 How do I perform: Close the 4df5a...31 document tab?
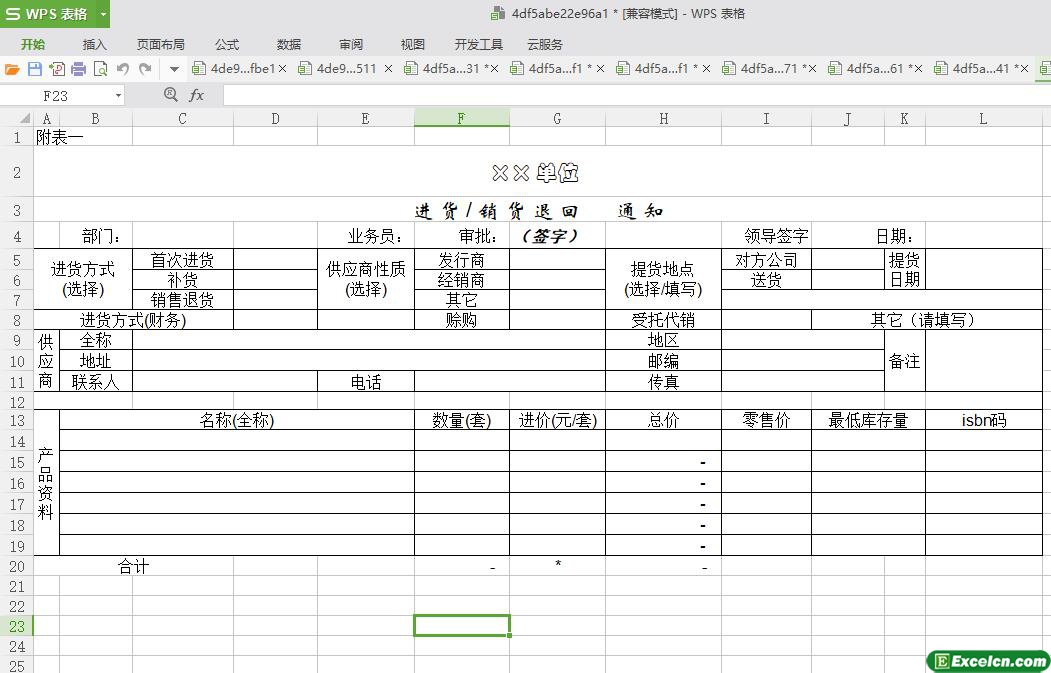click(x=495, y=68)
